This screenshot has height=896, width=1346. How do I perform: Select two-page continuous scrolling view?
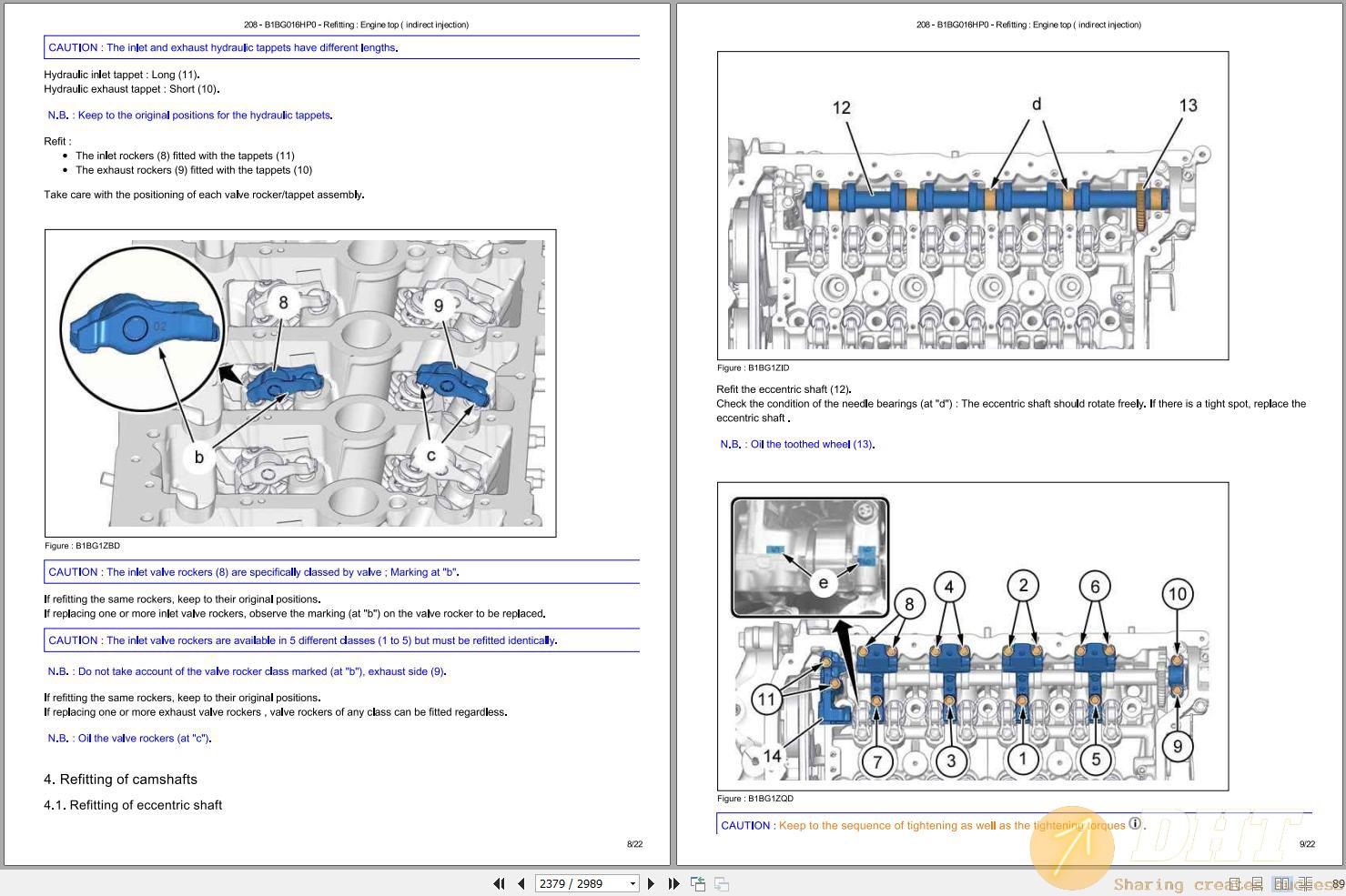click(1305, 884)
